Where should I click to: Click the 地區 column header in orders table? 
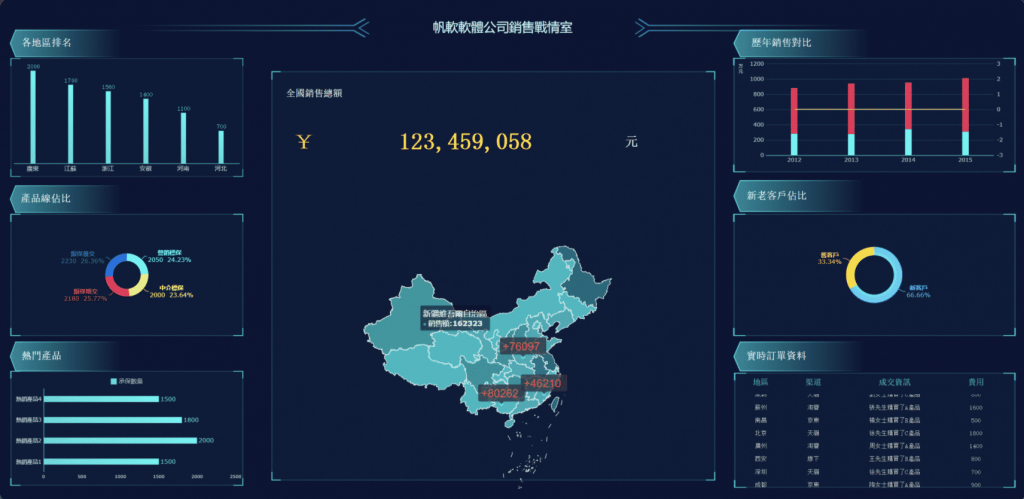point(761,382)
